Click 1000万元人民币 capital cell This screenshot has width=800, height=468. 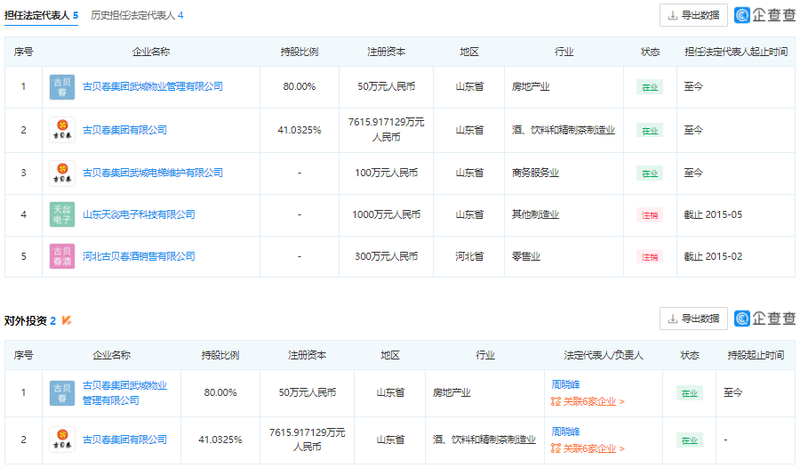point(386,215)
